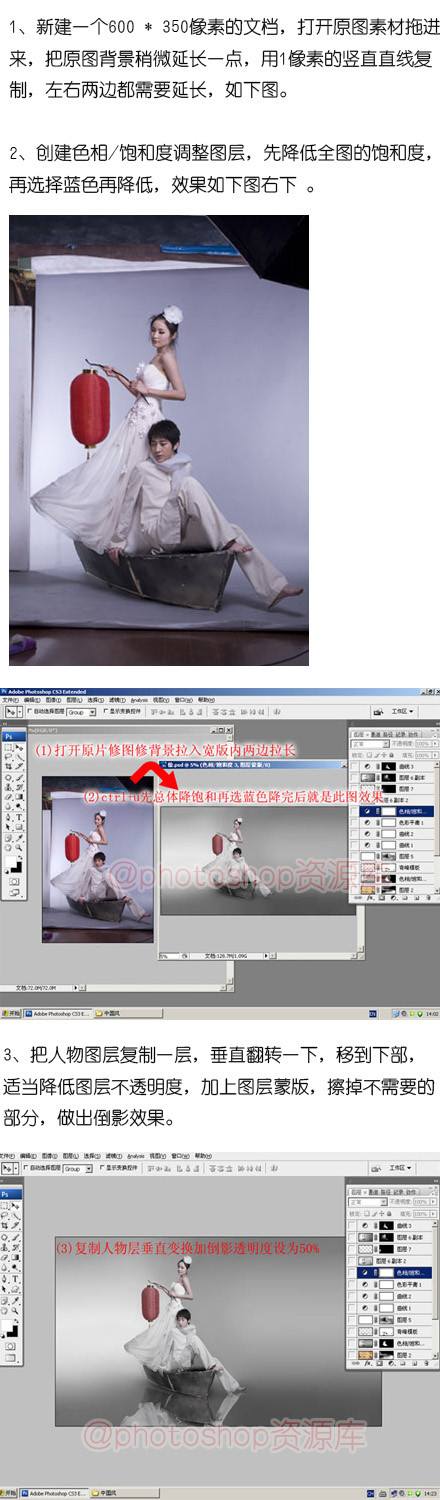Click new adjustment layer icon, two-document window

click(x=393, y=897)
